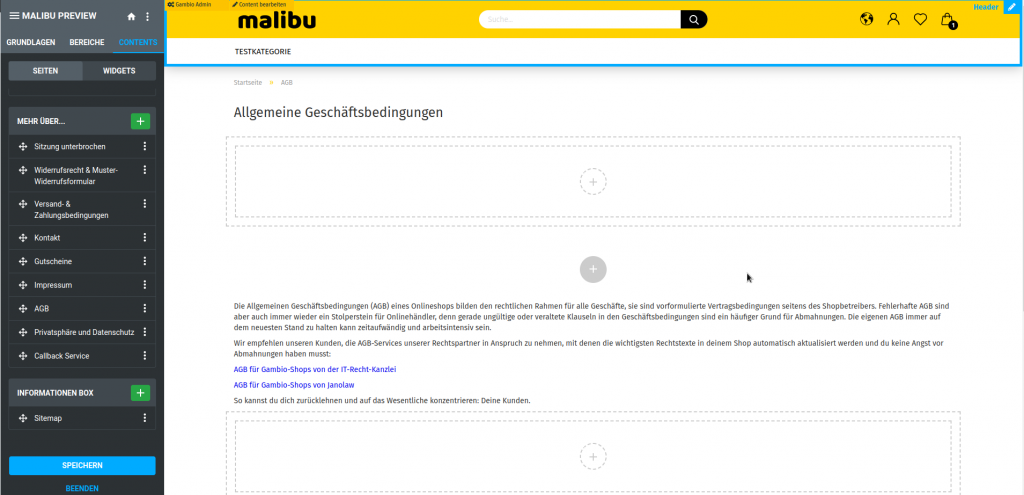Open the hamburger menu beside Malibu Preview
The image size is (1024, 495).
coord(14,16)
